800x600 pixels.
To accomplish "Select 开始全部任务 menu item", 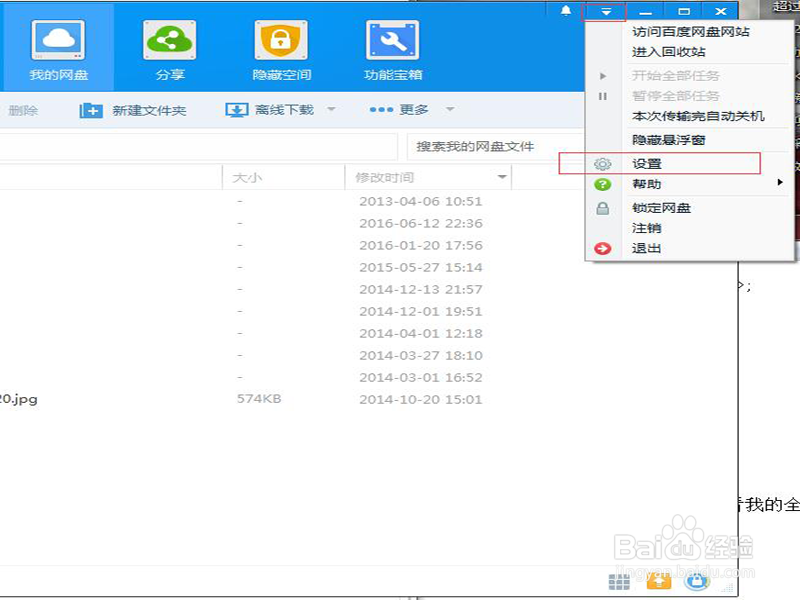I will pos(676,76).
